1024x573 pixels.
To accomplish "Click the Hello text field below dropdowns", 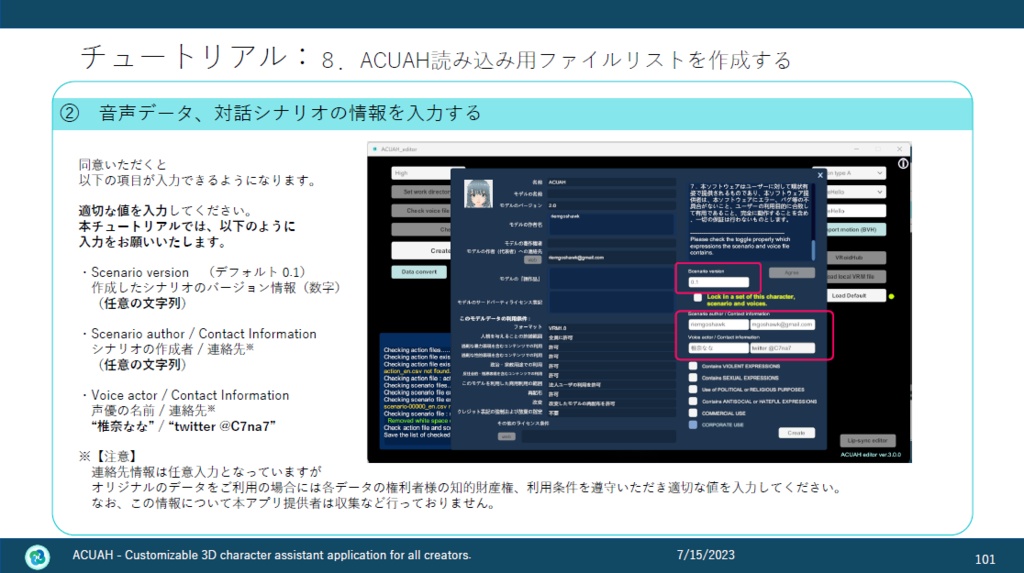I will [856, 211].
